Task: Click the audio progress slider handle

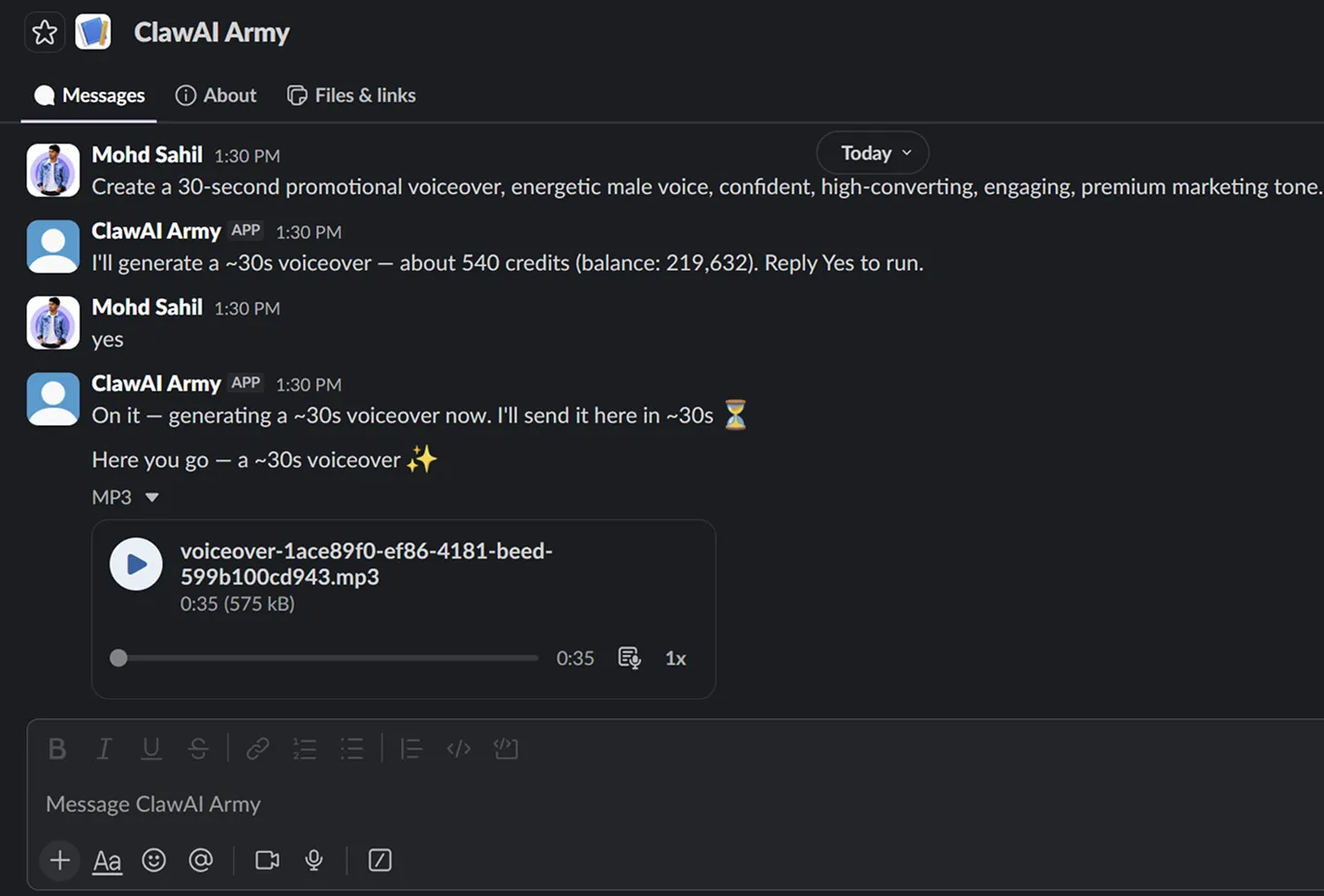Action: pyautogui.click(x=118, y=658)
